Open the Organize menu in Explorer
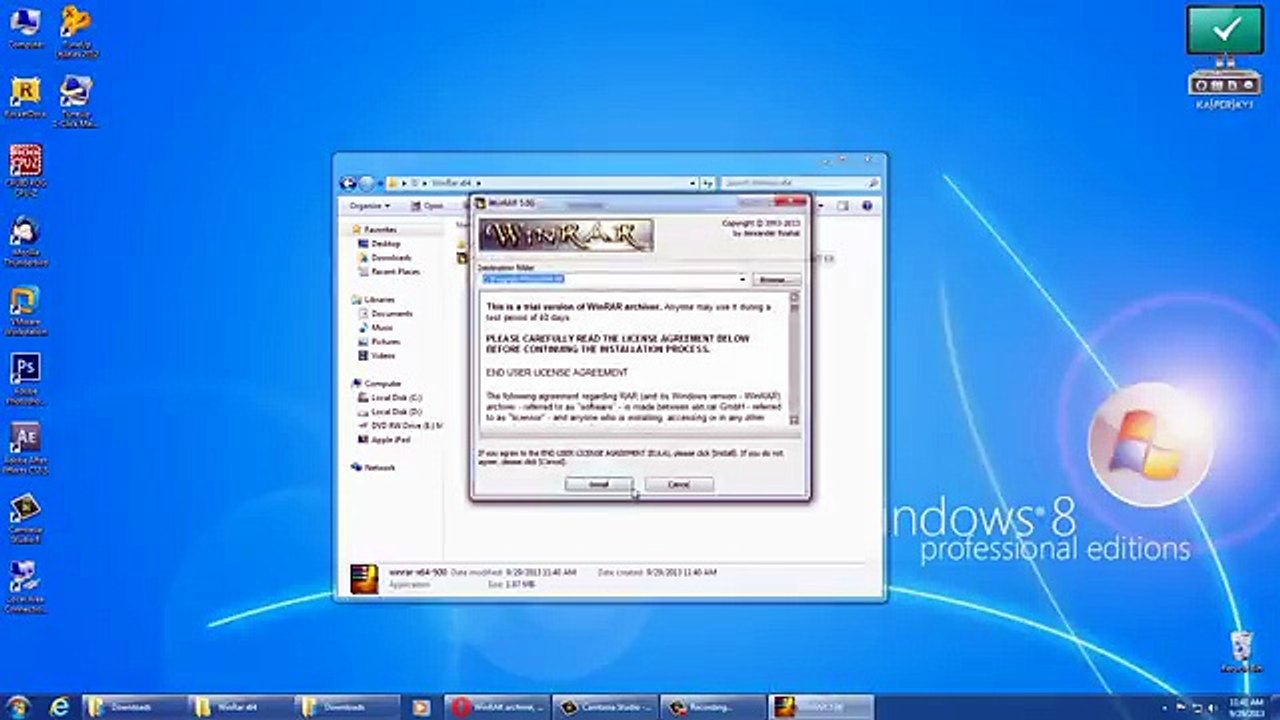Screen dimensions: 1280x720 (370, 205)
